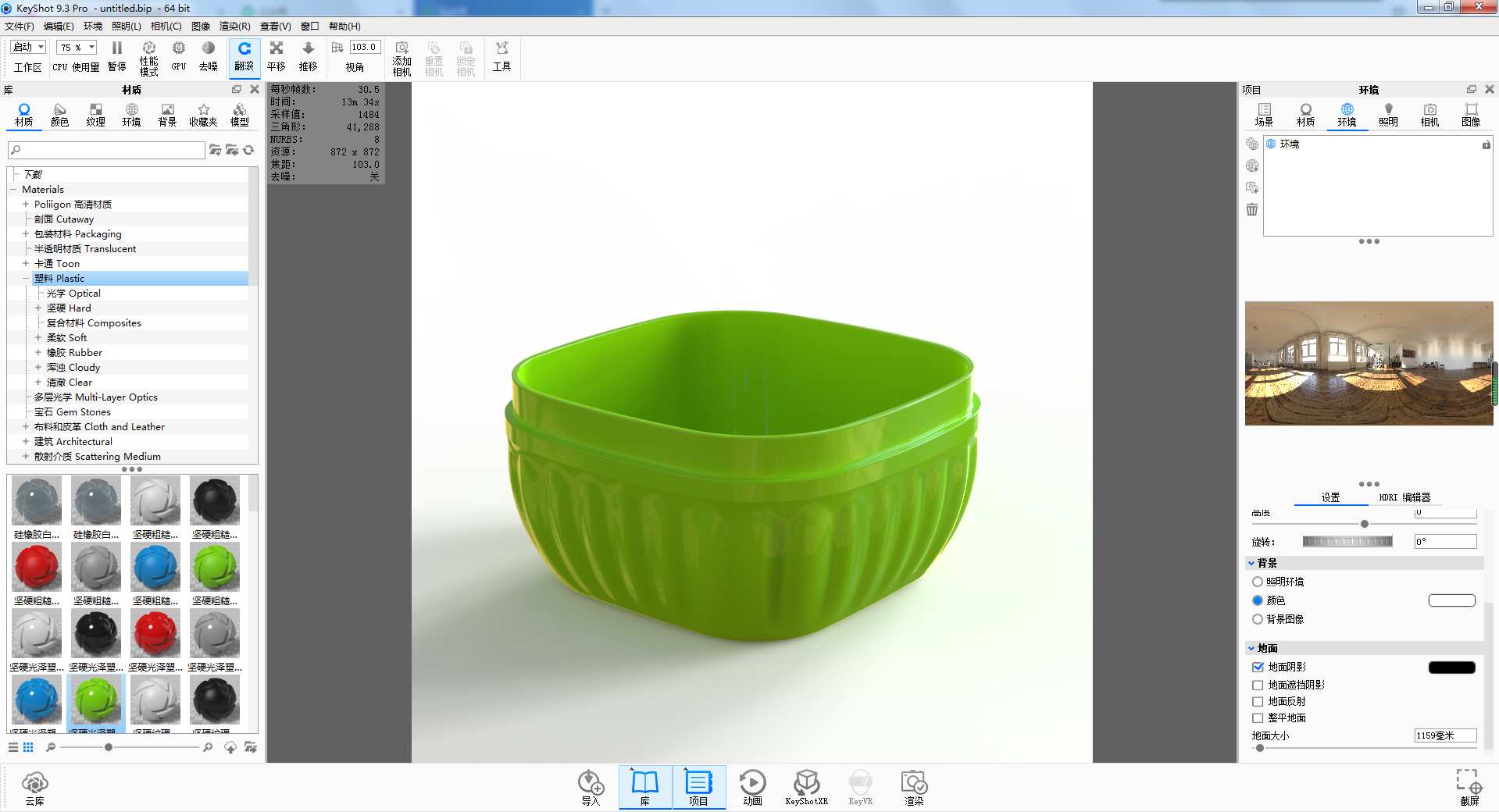Switch to HDRI Editor (HDRI 编辑器) tab
This screenshot has width=1499, height=812.
(1404, 497)
